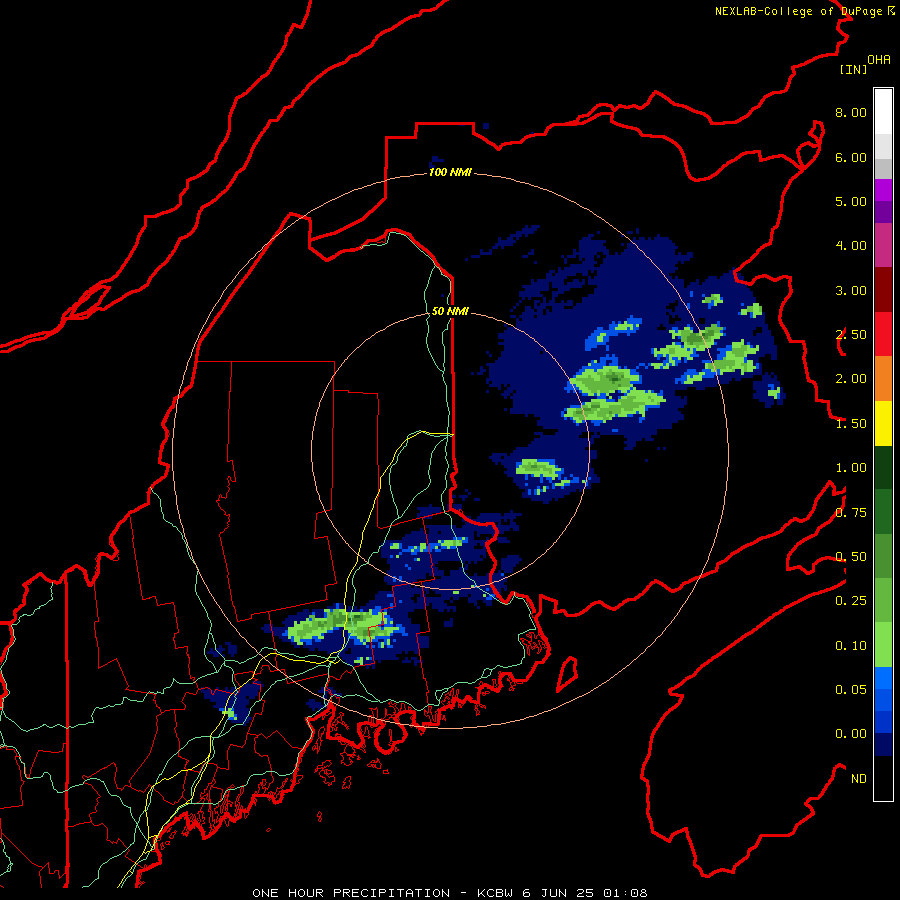Click the 8.00 legend value

[x=851, y=112]
